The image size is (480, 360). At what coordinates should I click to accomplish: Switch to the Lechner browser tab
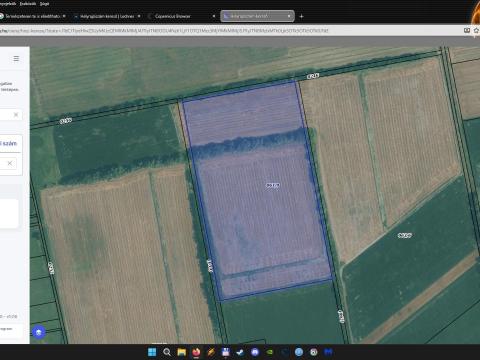pyautogui.click(x=107, y=16)
